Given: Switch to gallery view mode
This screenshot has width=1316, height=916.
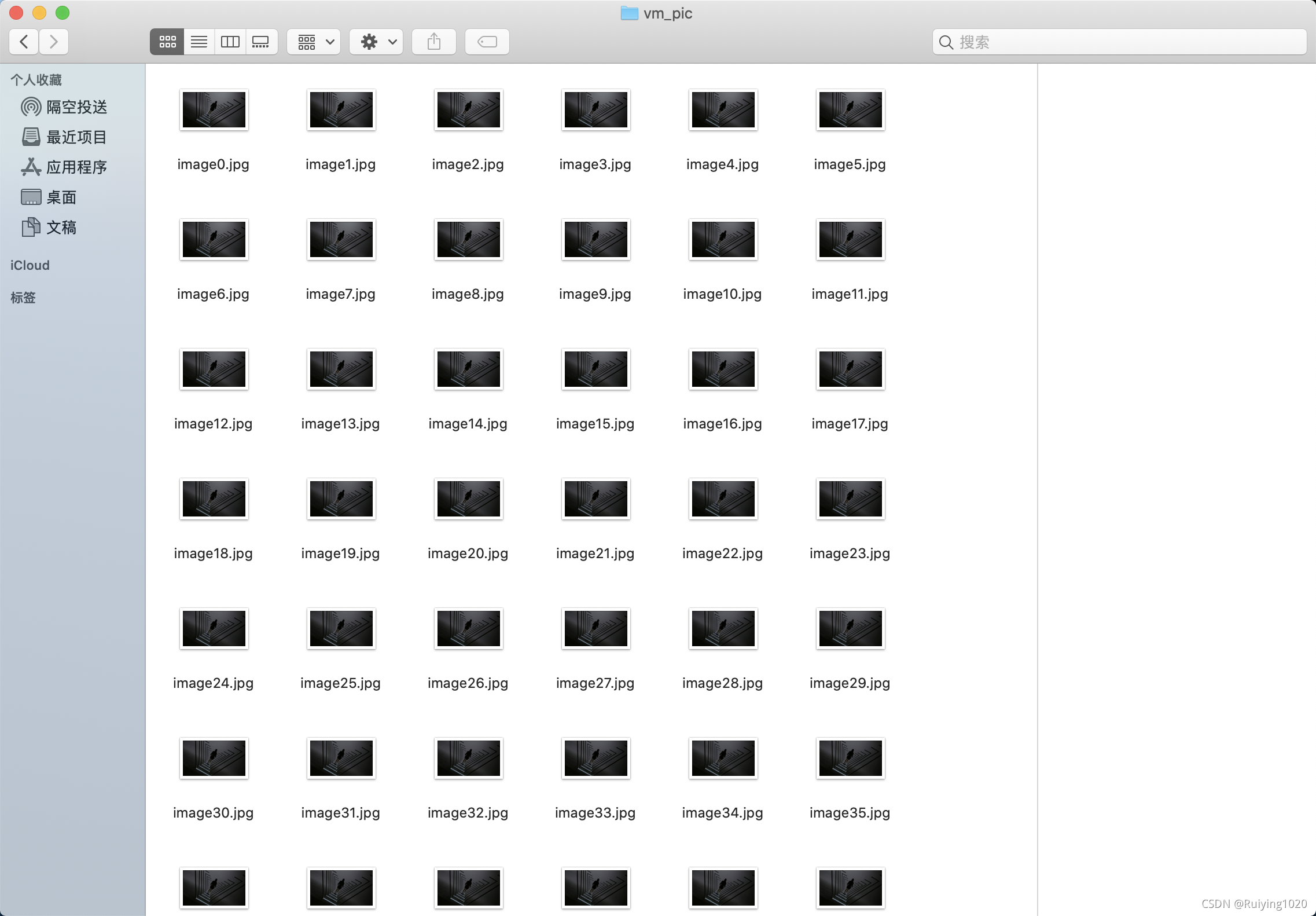Looking at the screenshot, I should (261, 42).
